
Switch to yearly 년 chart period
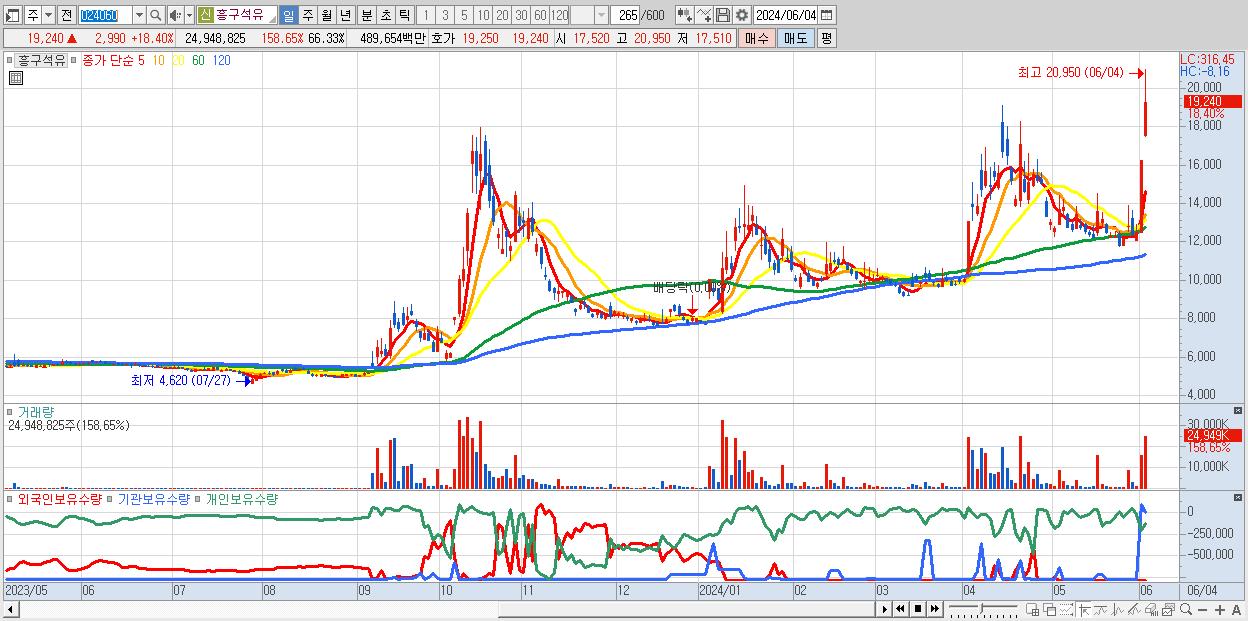click(345, 15)
